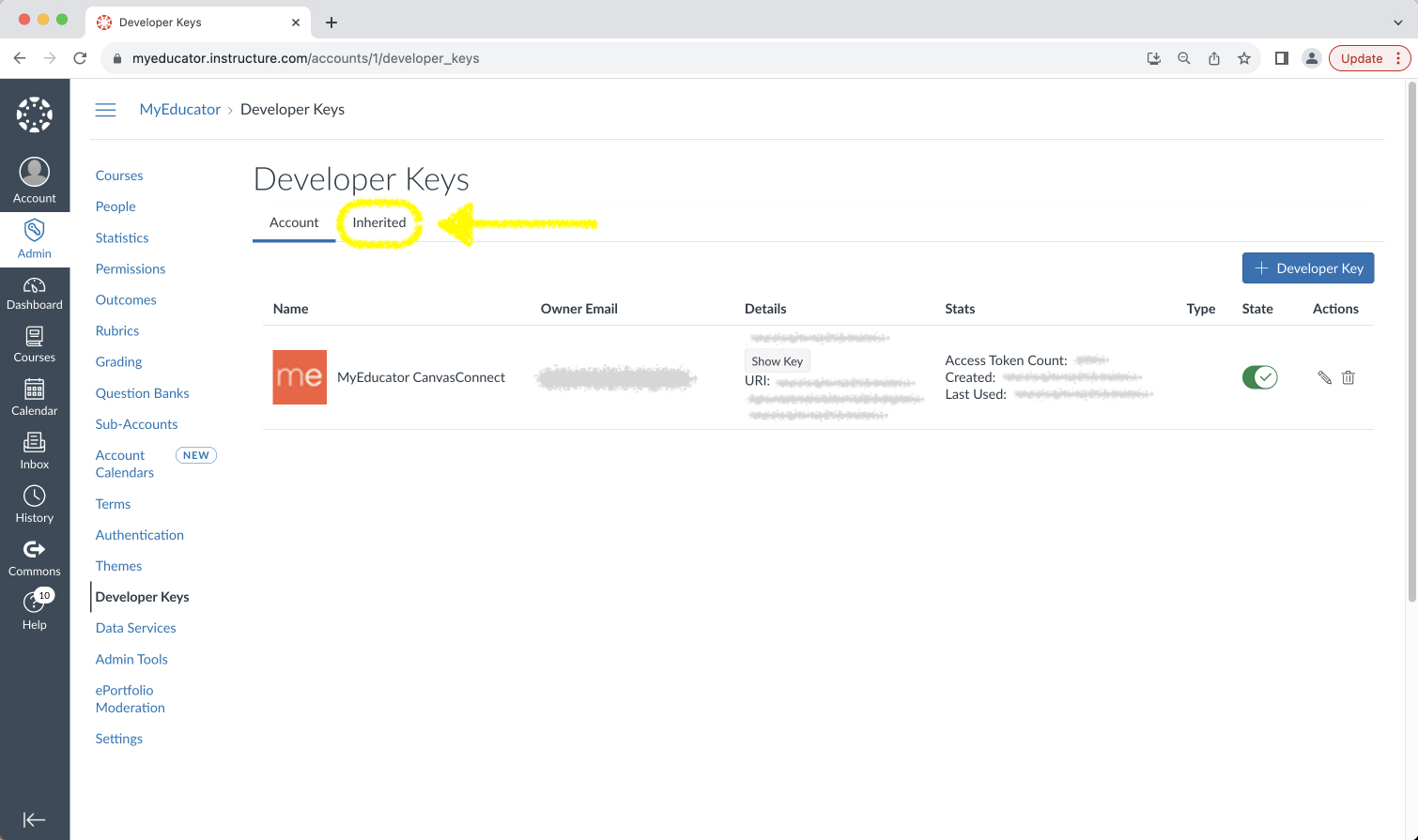Open the Account avatar menu

(x=35, y=181)
